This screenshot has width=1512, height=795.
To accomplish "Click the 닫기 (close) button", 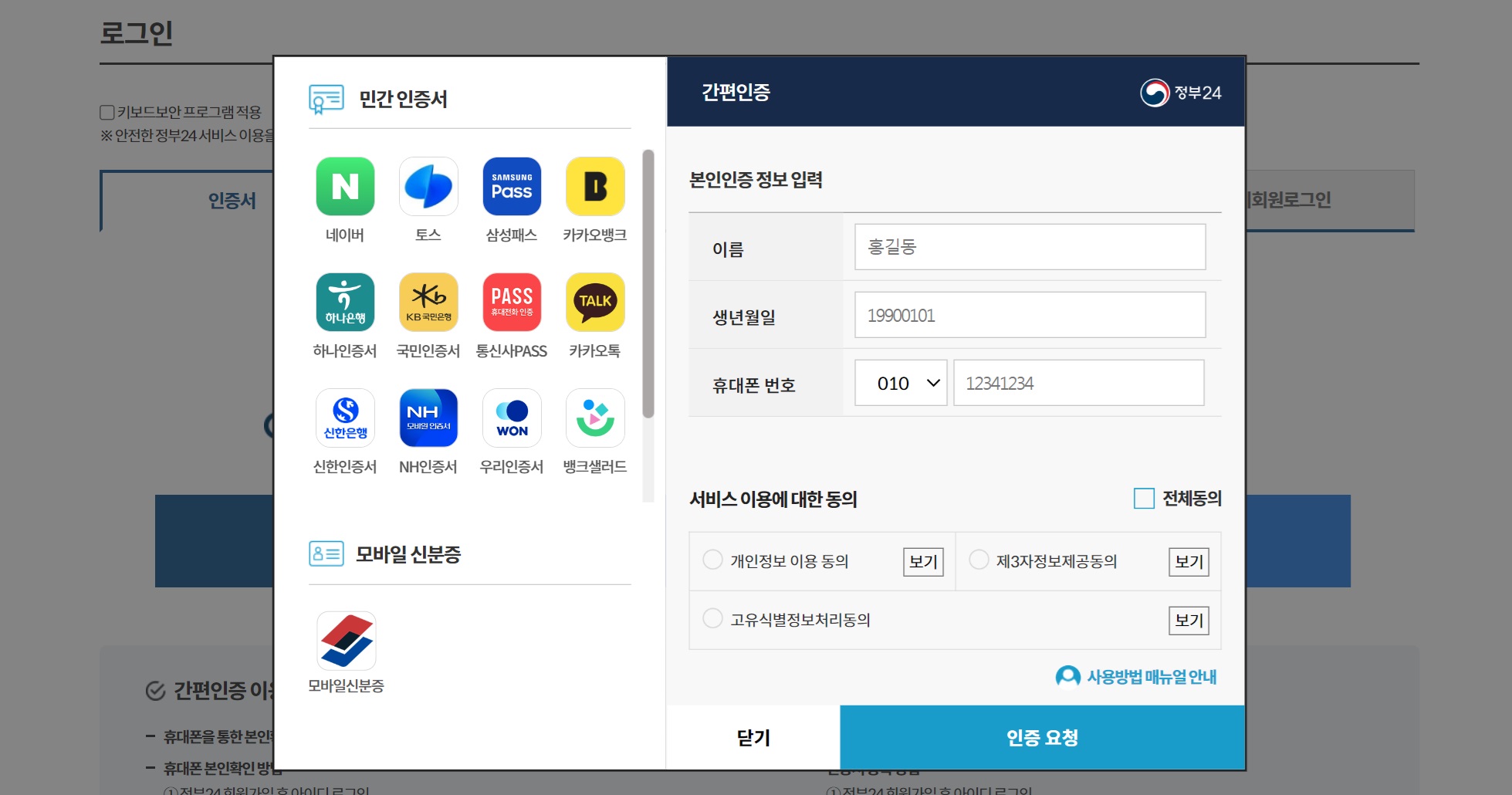I will click(753, 738).
